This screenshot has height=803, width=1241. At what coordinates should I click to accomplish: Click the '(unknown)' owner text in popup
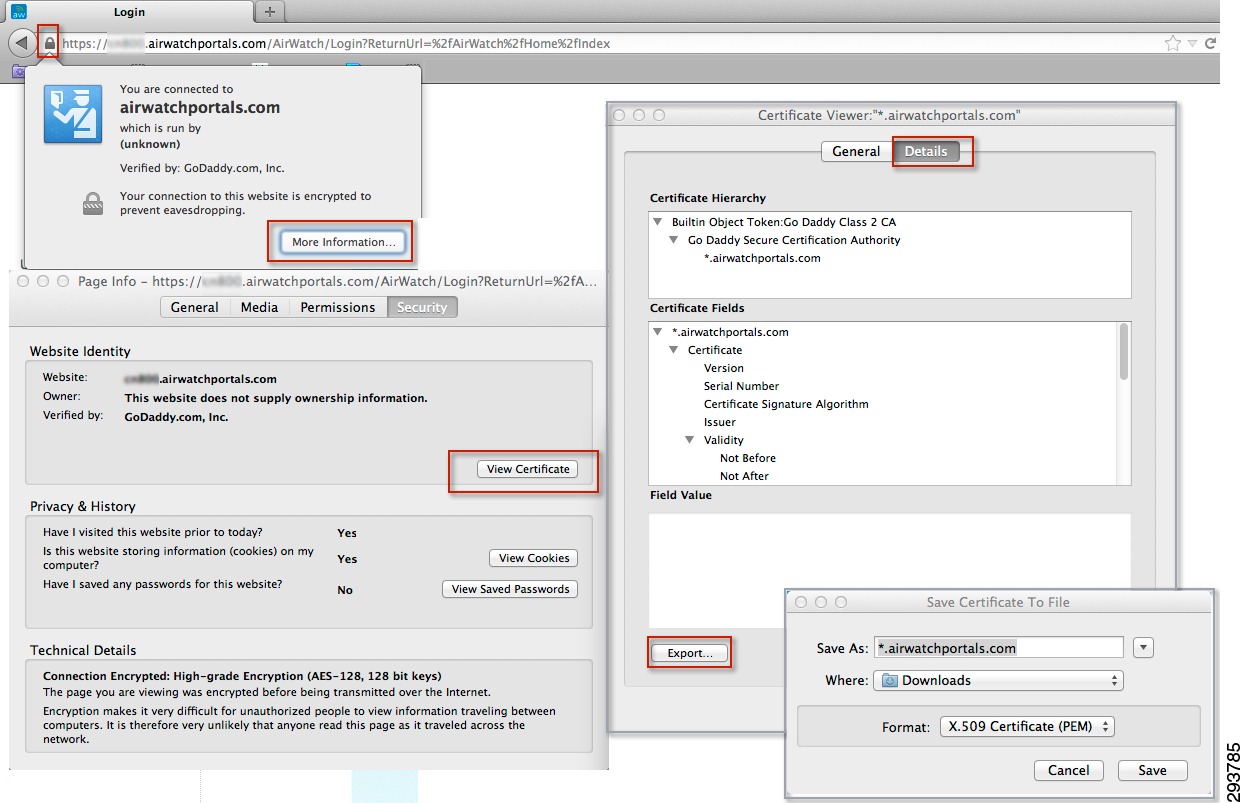(x=150, y=144)
